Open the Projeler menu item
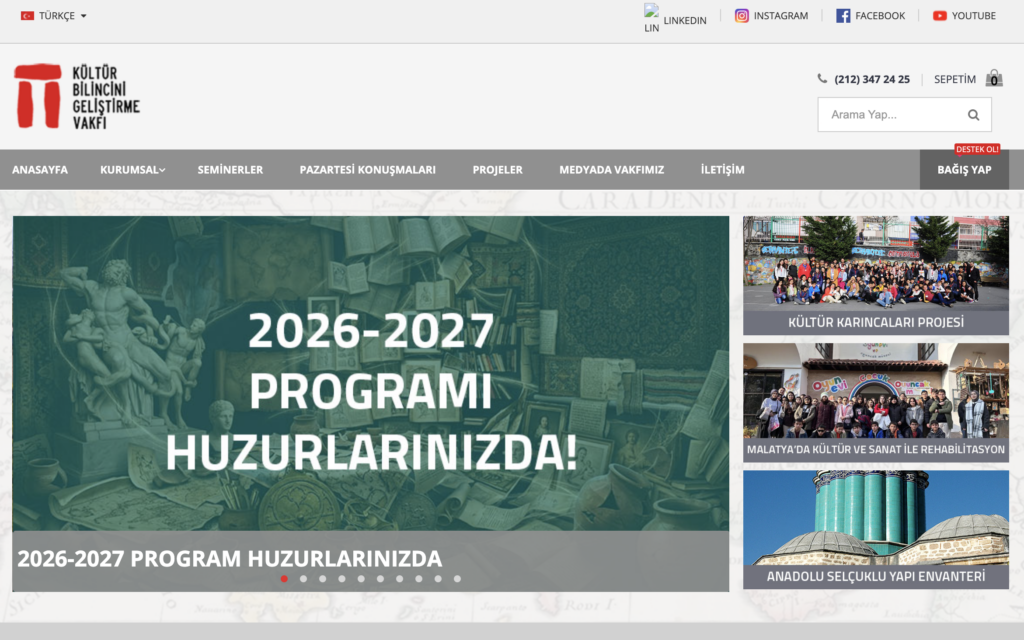Screen dimensions: 1024x640 point(498,170)
